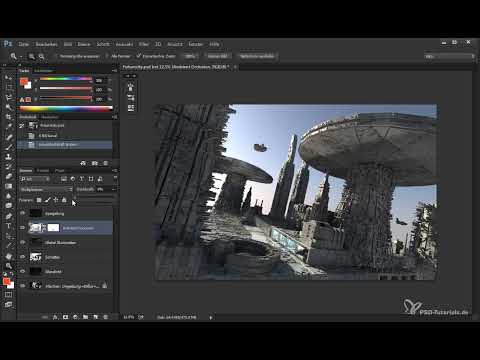The width and height of the screenshot is (480, 360).
Task: Toggle visibility of Schatten layer
Action: pos(23,257)
